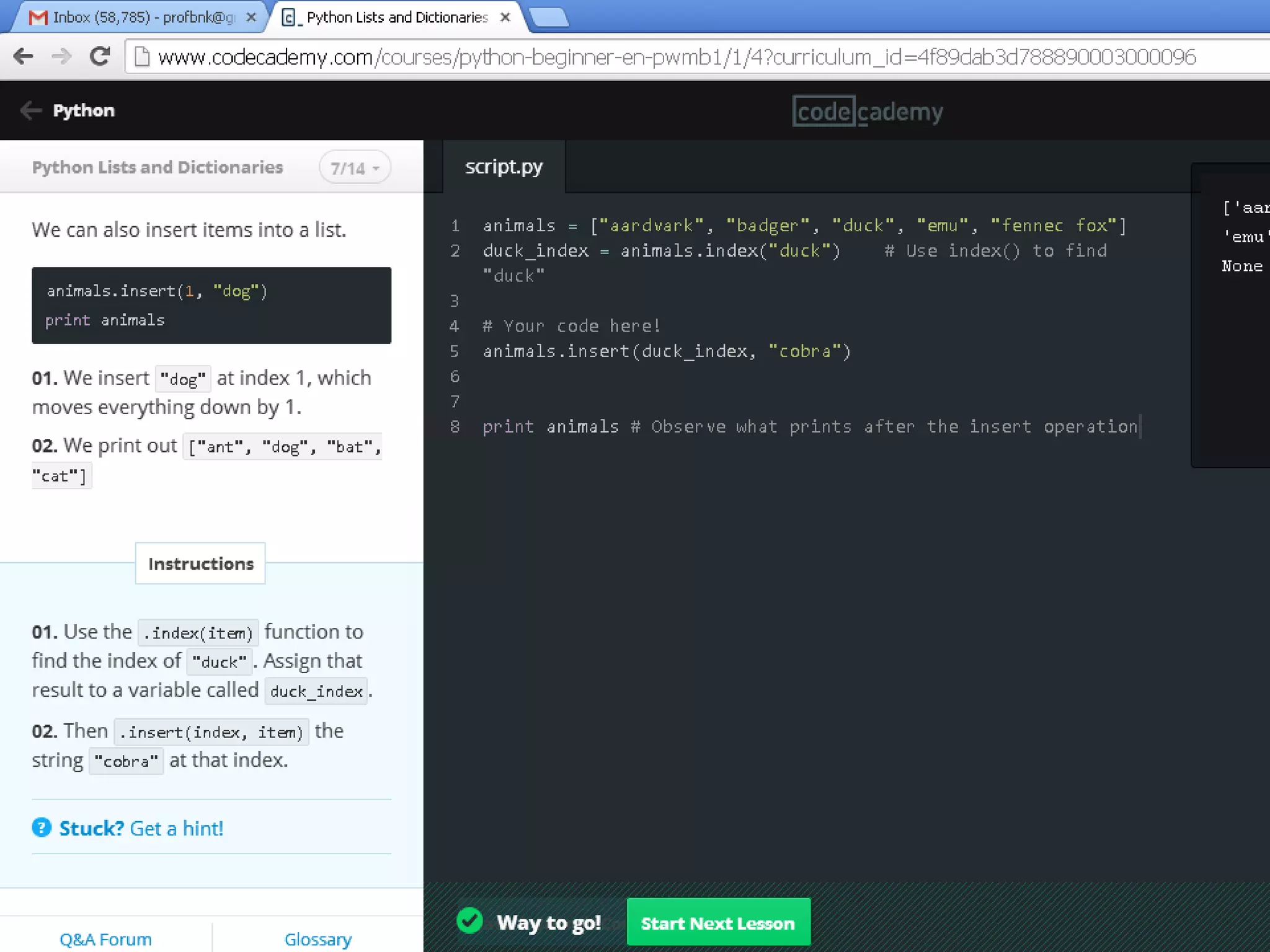Click the duck_index variable label in instructions
1270x952 pixels.
[316, 691]
